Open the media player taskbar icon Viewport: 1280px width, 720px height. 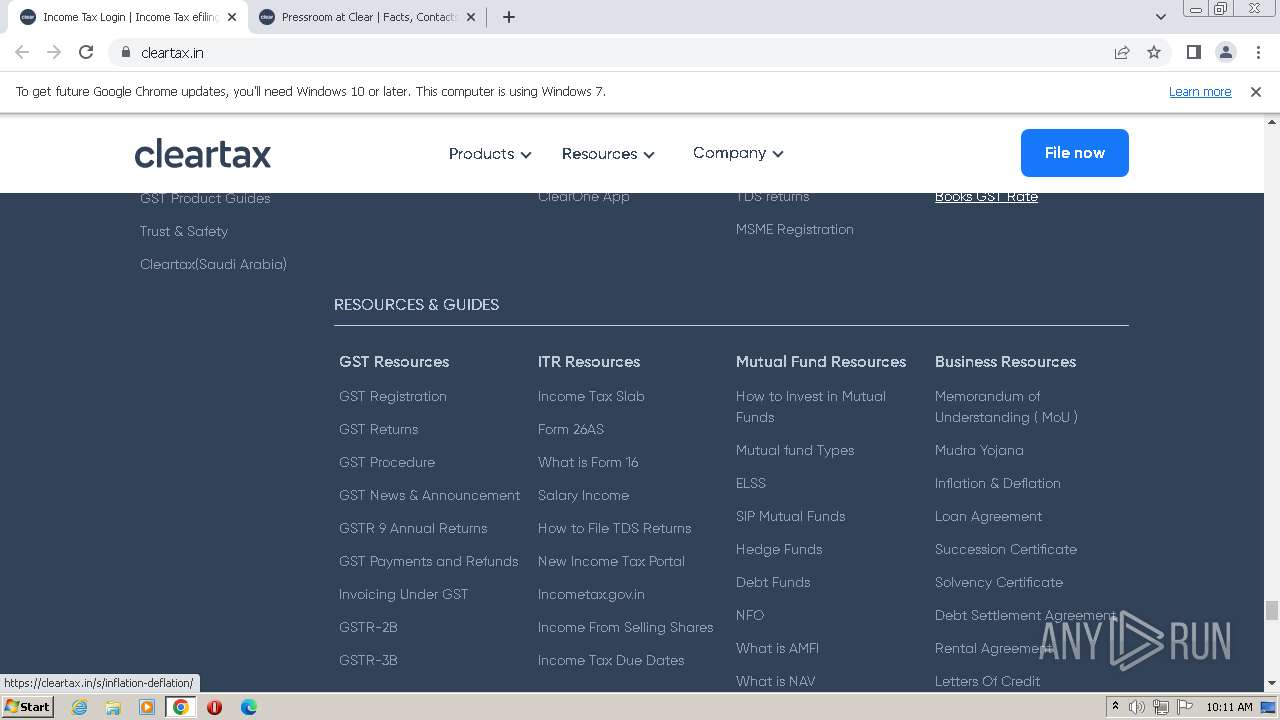[147, 707]
